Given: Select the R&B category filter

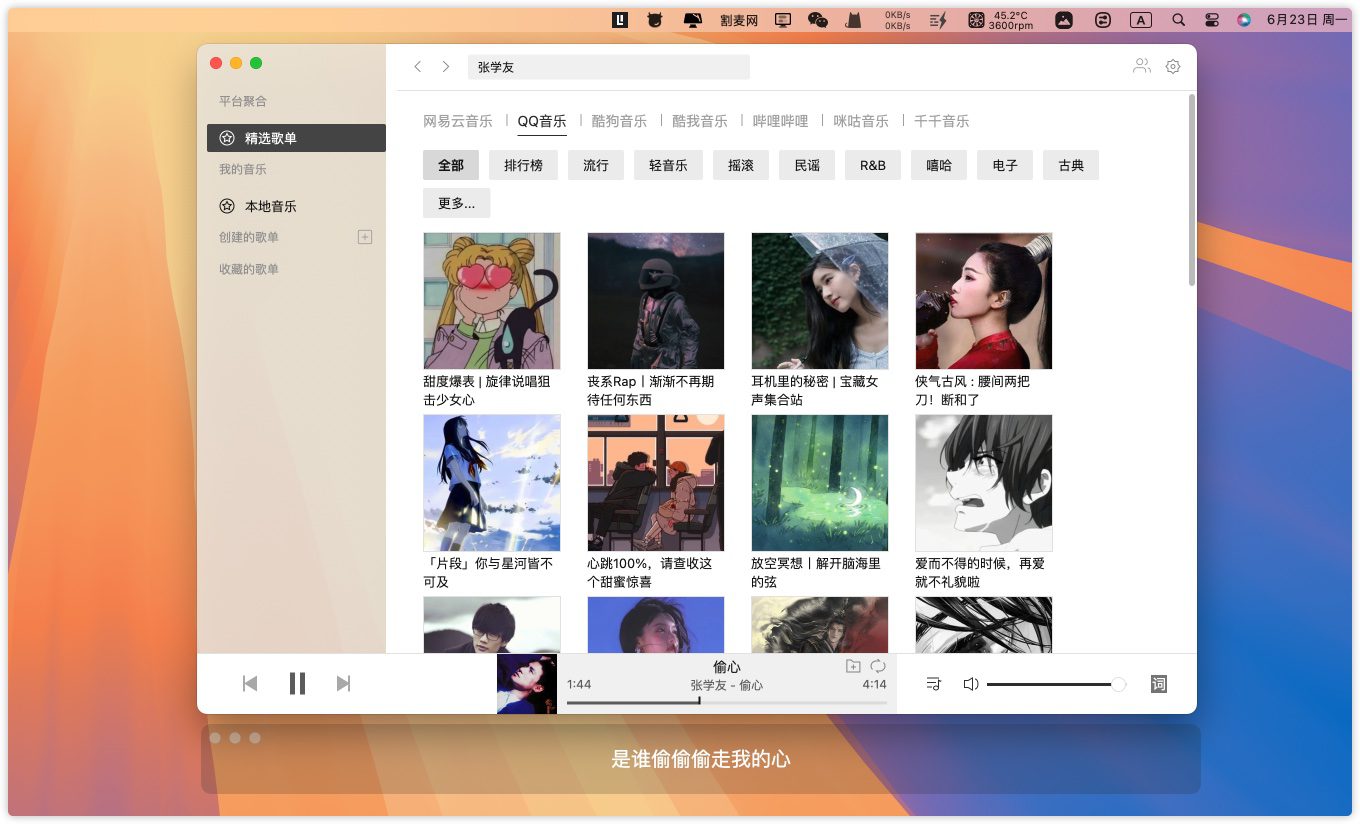Looking at the screenshot, I should point(873,165).
